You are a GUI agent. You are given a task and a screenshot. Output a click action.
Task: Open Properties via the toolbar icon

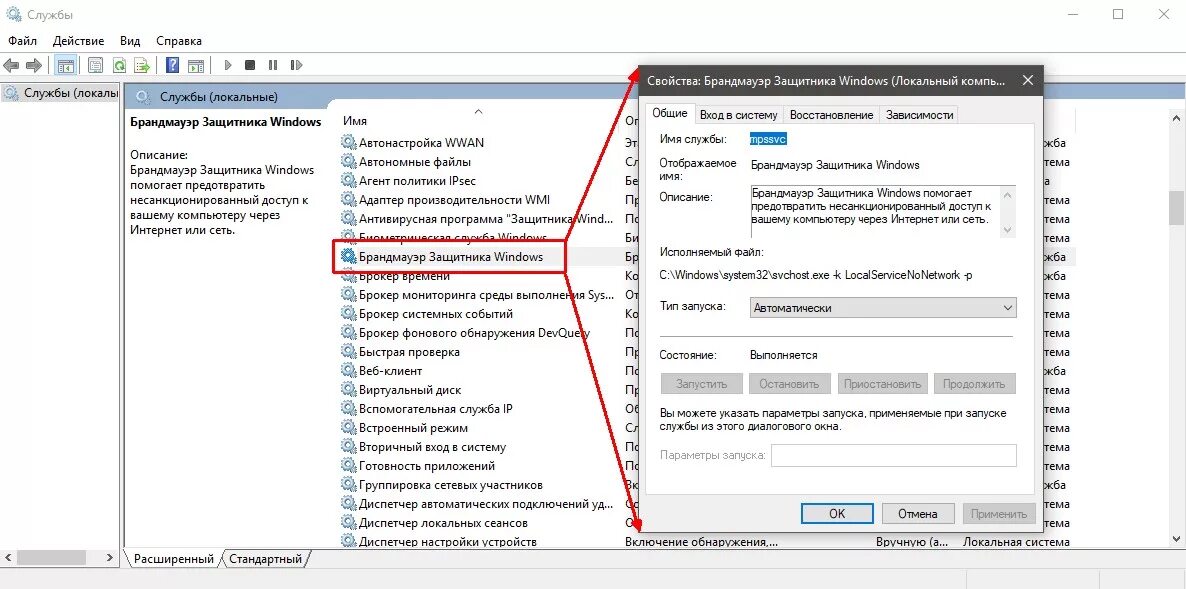95,66
